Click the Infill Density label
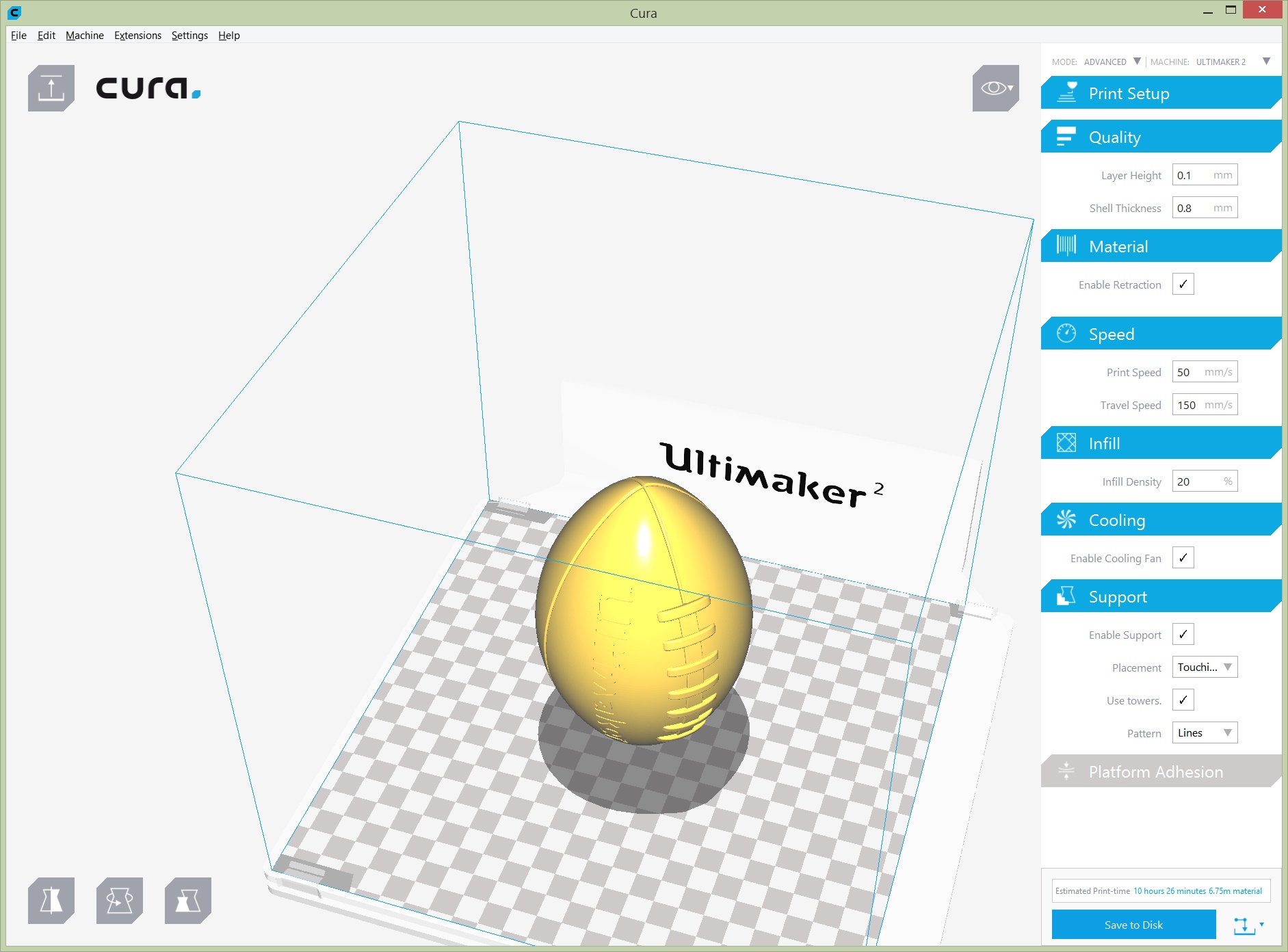This screenshot has height=952, width=1288. pos(1131,481)
